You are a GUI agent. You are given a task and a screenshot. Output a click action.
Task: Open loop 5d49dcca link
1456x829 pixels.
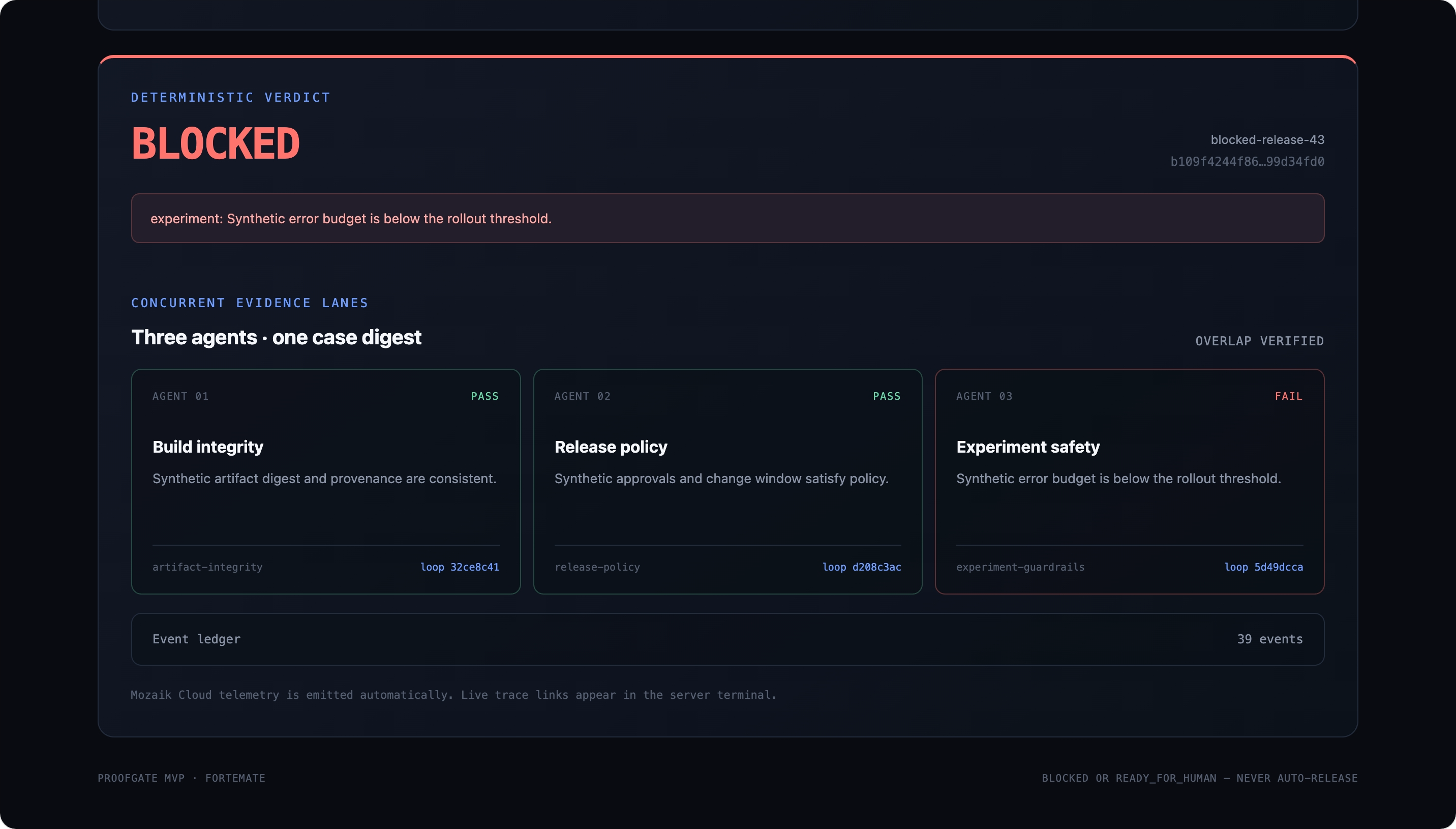(1263, 567)
